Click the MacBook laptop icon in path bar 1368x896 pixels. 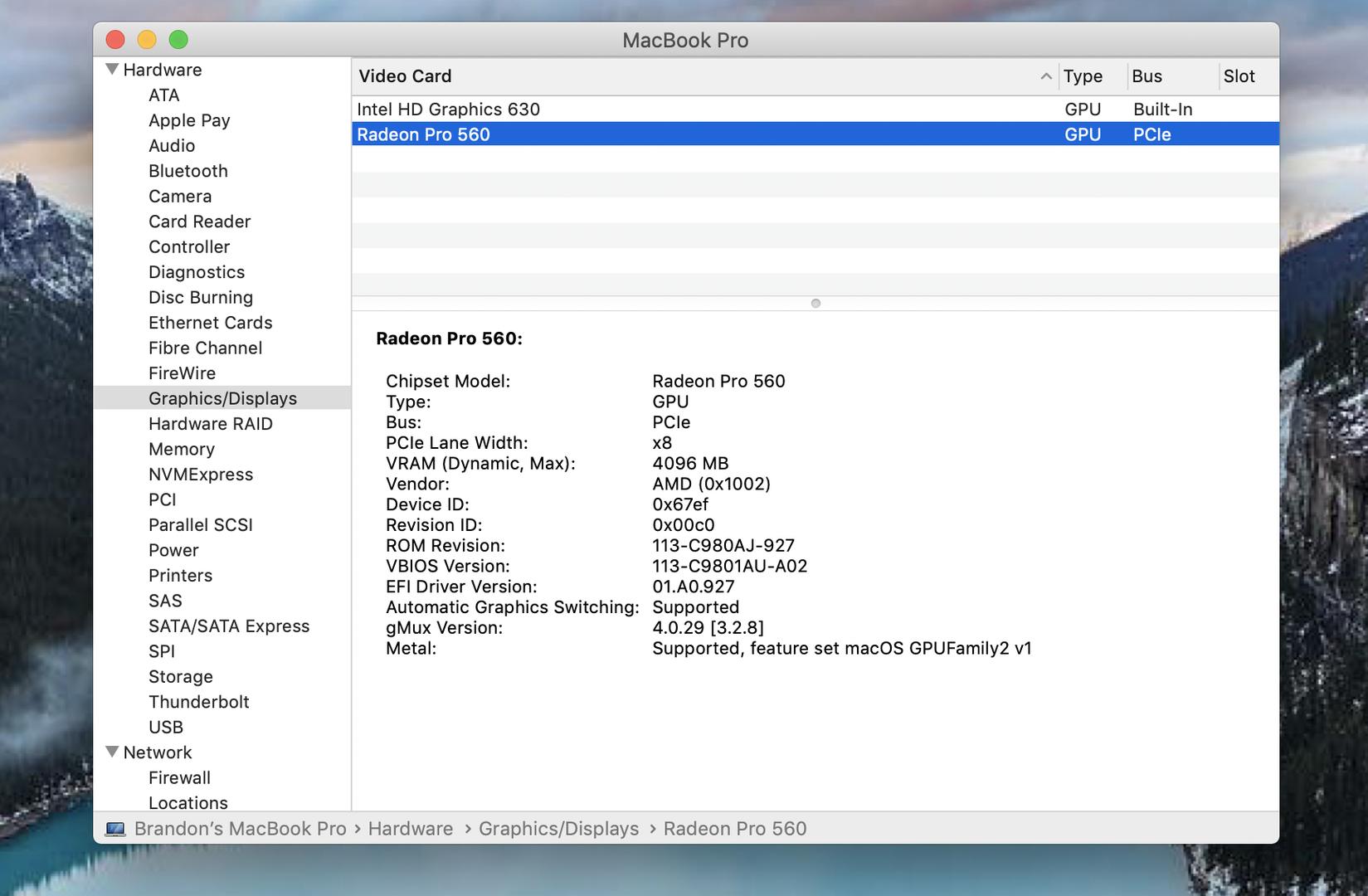[115, 829]
